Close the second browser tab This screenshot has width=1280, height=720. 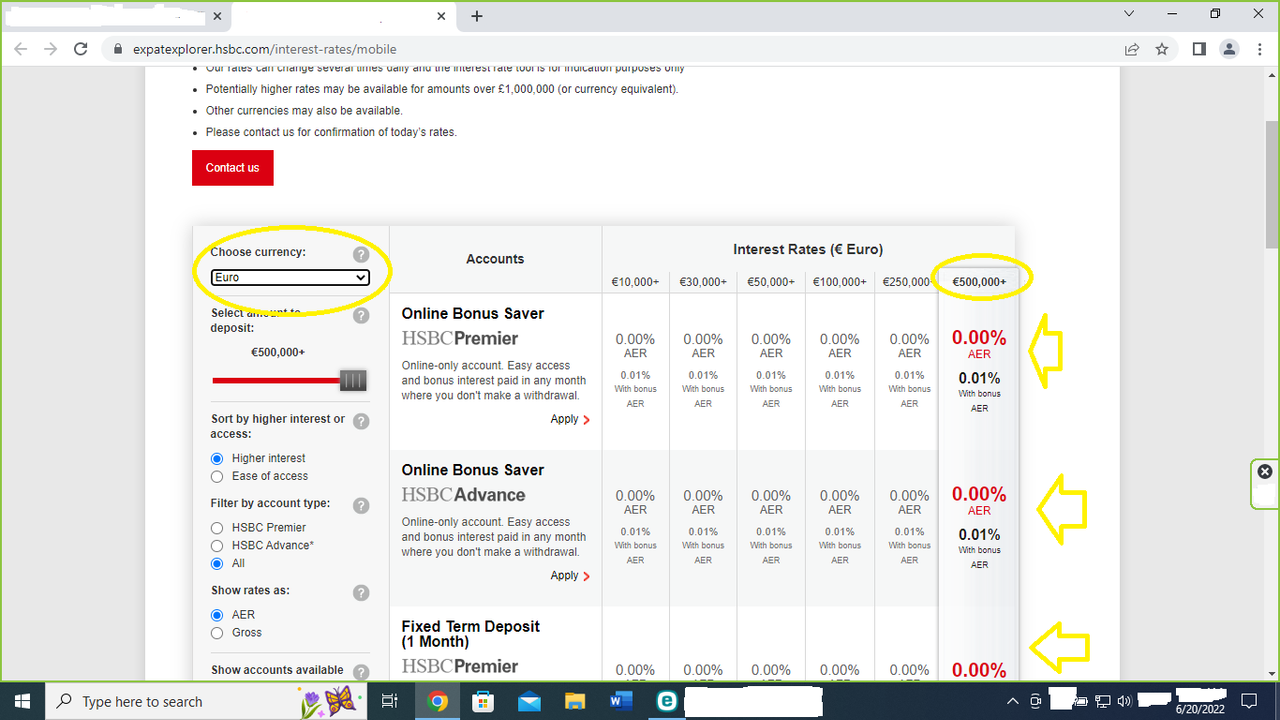442,16
